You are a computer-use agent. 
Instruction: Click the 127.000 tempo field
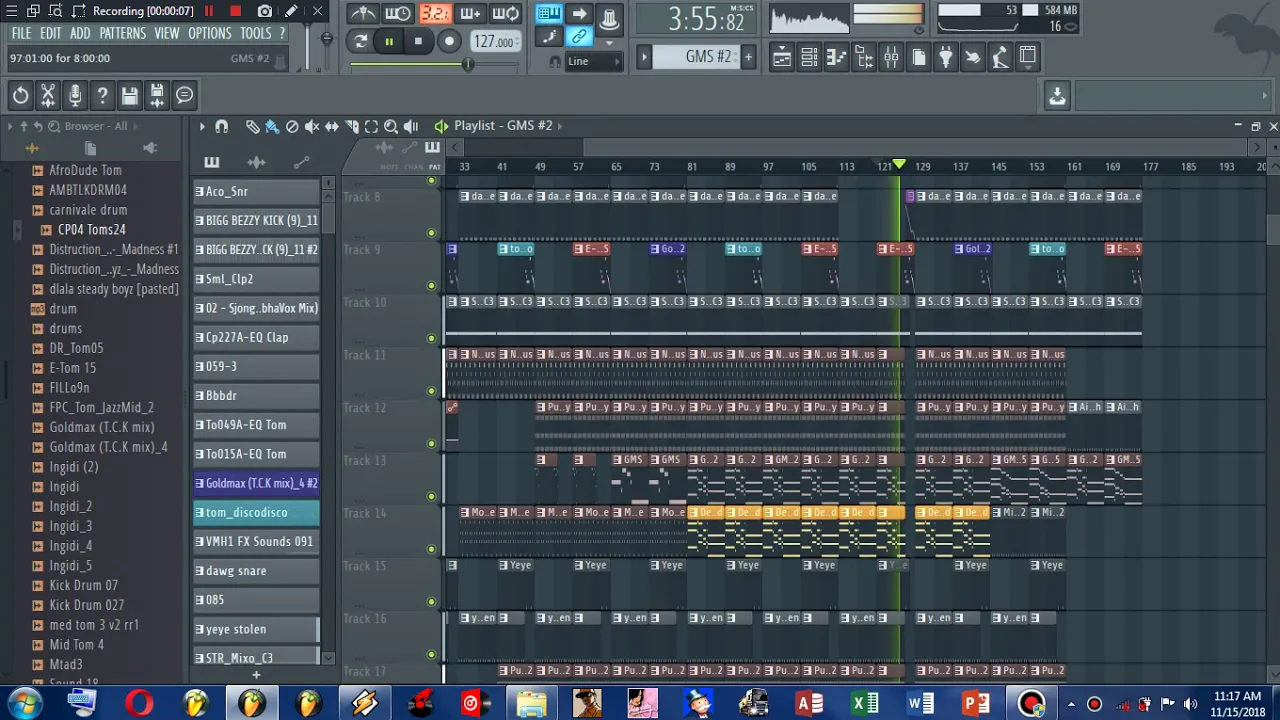(x=494, y=41)
